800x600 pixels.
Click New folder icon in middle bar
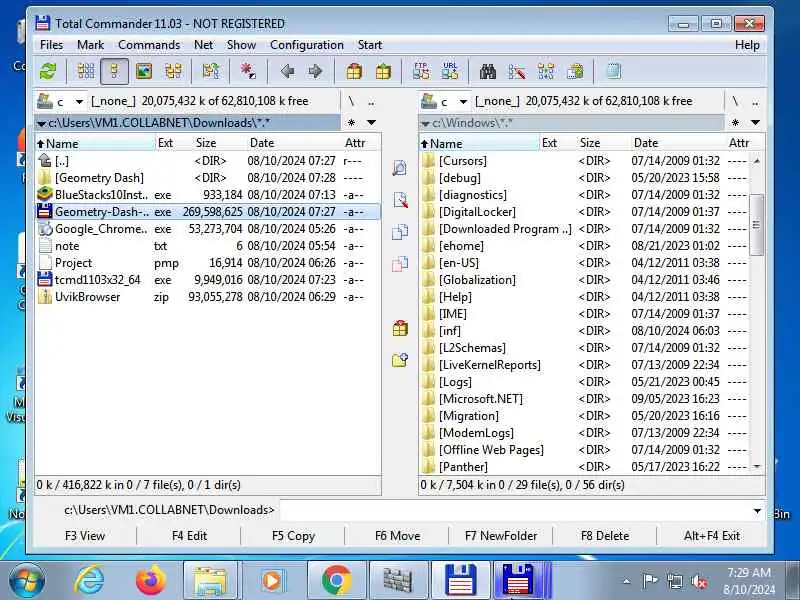point(400,360)
